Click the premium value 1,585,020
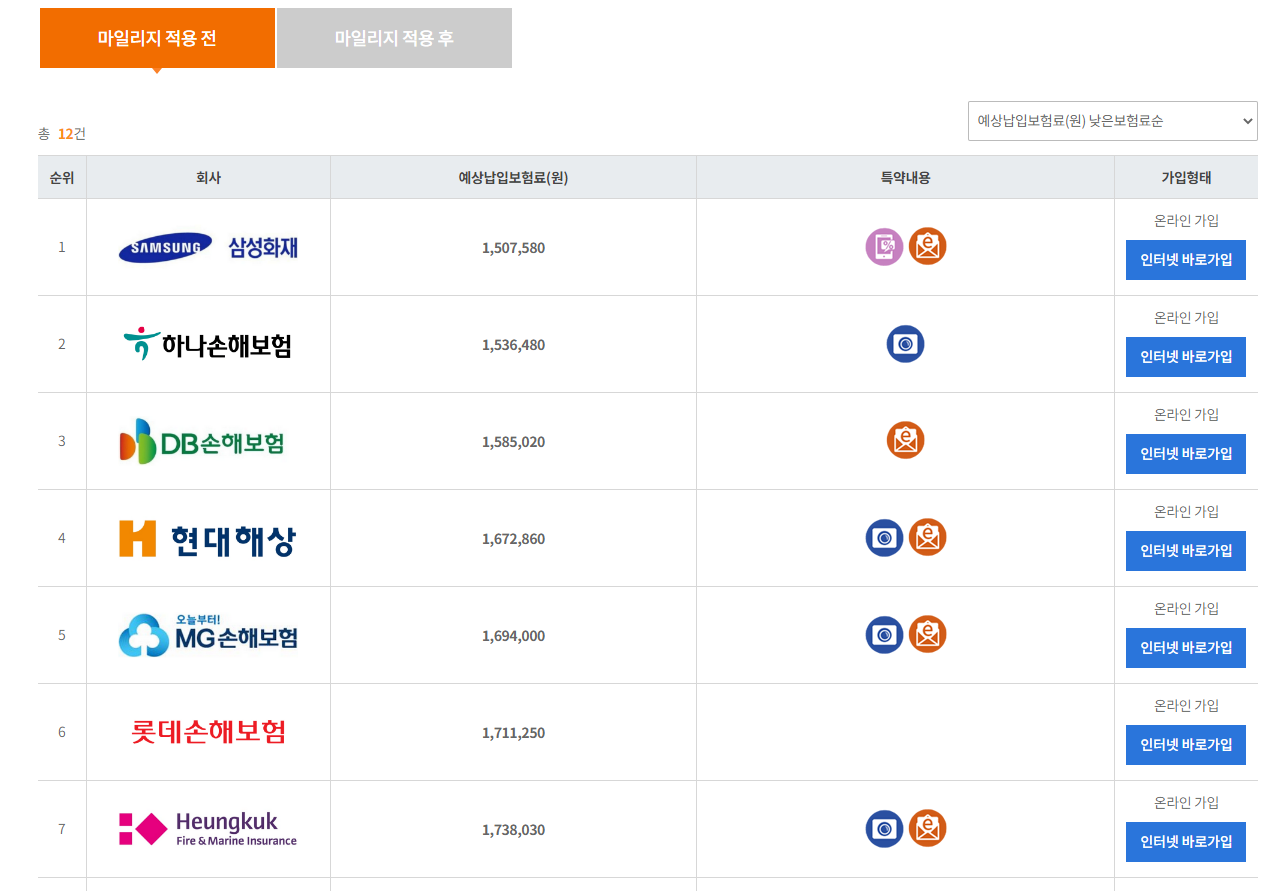 [x=513, y=442]
